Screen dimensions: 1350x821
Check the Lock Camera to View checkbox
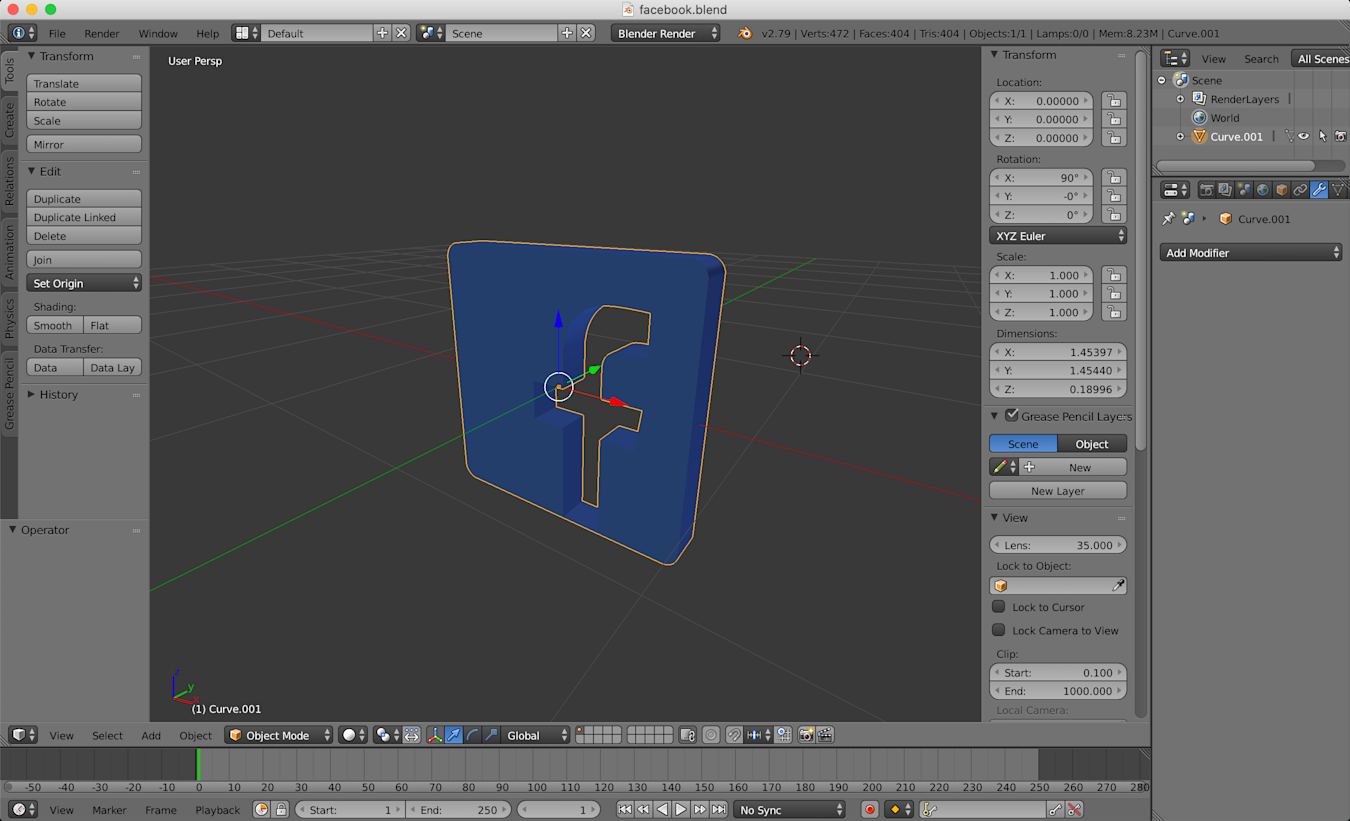coord(998,630)
